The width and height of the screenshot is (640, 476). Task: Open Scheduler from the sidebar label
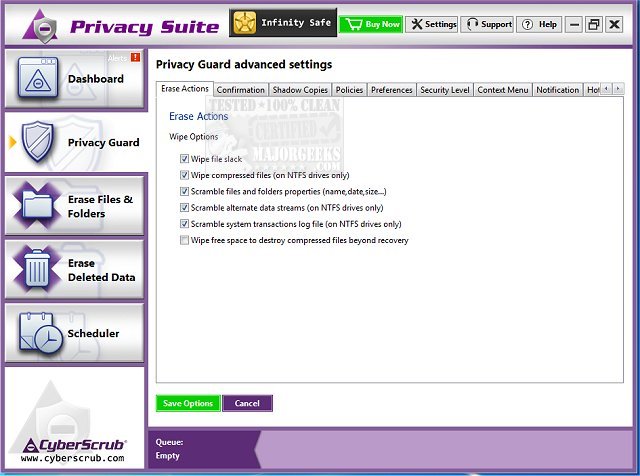(93, 334)
